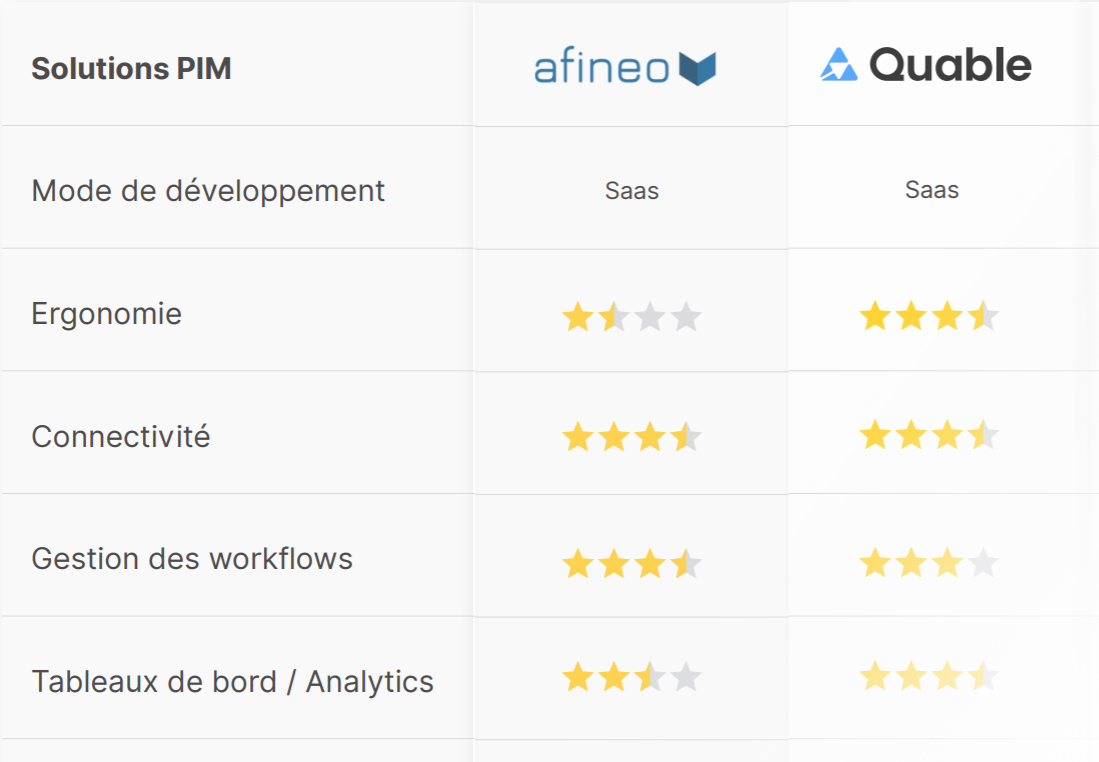This screenshot has width=1099, height=762.
Task: Click the Tableaux de bord / Analytics label
Action: [233, 681]
